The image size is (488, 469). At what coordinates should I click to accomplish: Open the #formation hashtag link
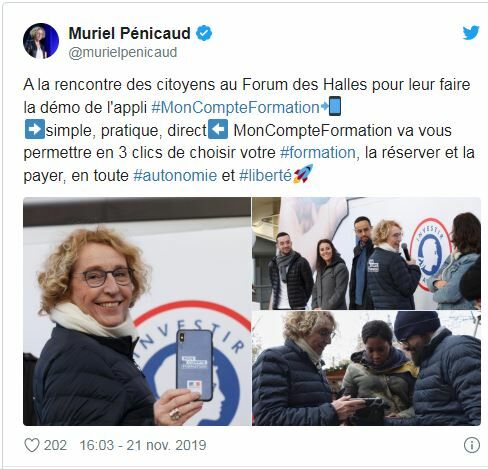318,153
